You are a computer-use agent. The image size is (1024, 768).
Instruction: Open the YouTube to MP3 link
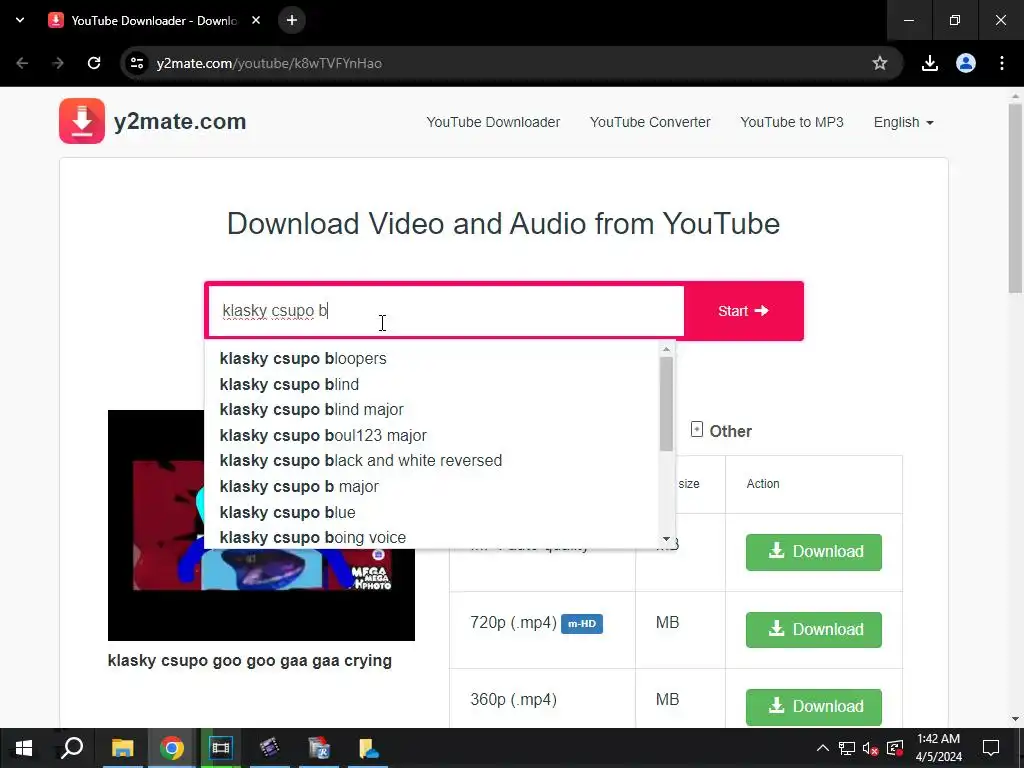[792, 122]
